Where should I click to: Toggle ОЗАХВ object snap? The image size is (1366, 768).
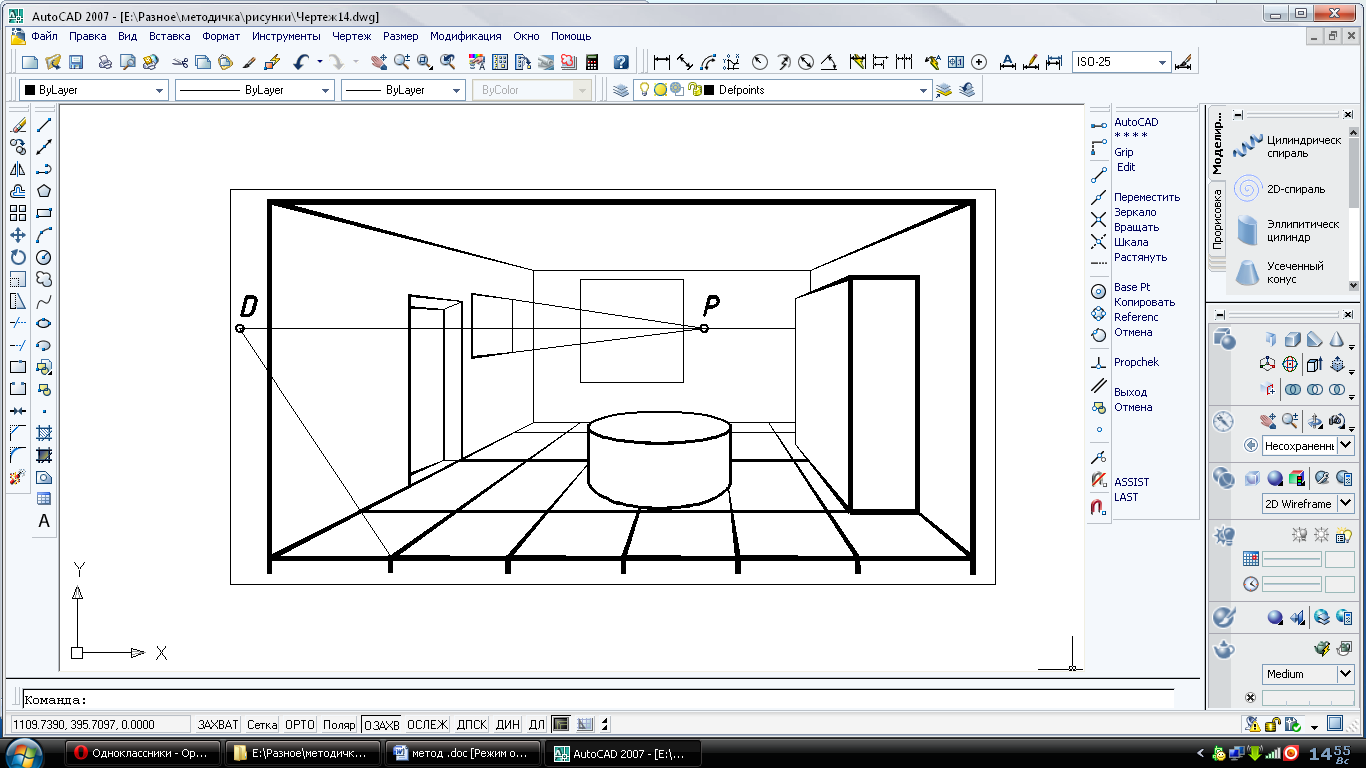[381, 725]
